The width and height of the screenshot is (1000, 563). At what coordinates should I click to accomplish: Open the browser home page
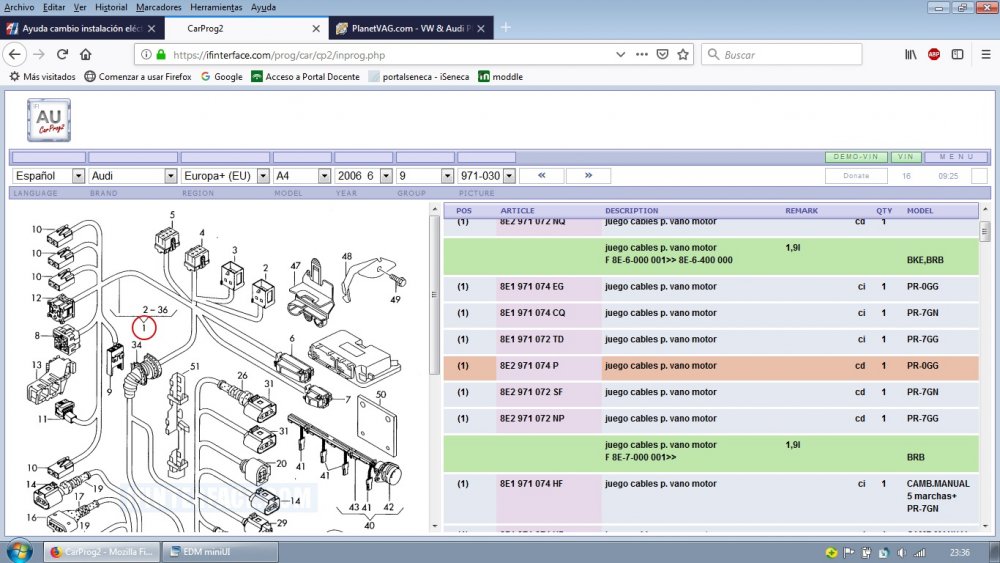click(85, 55)
